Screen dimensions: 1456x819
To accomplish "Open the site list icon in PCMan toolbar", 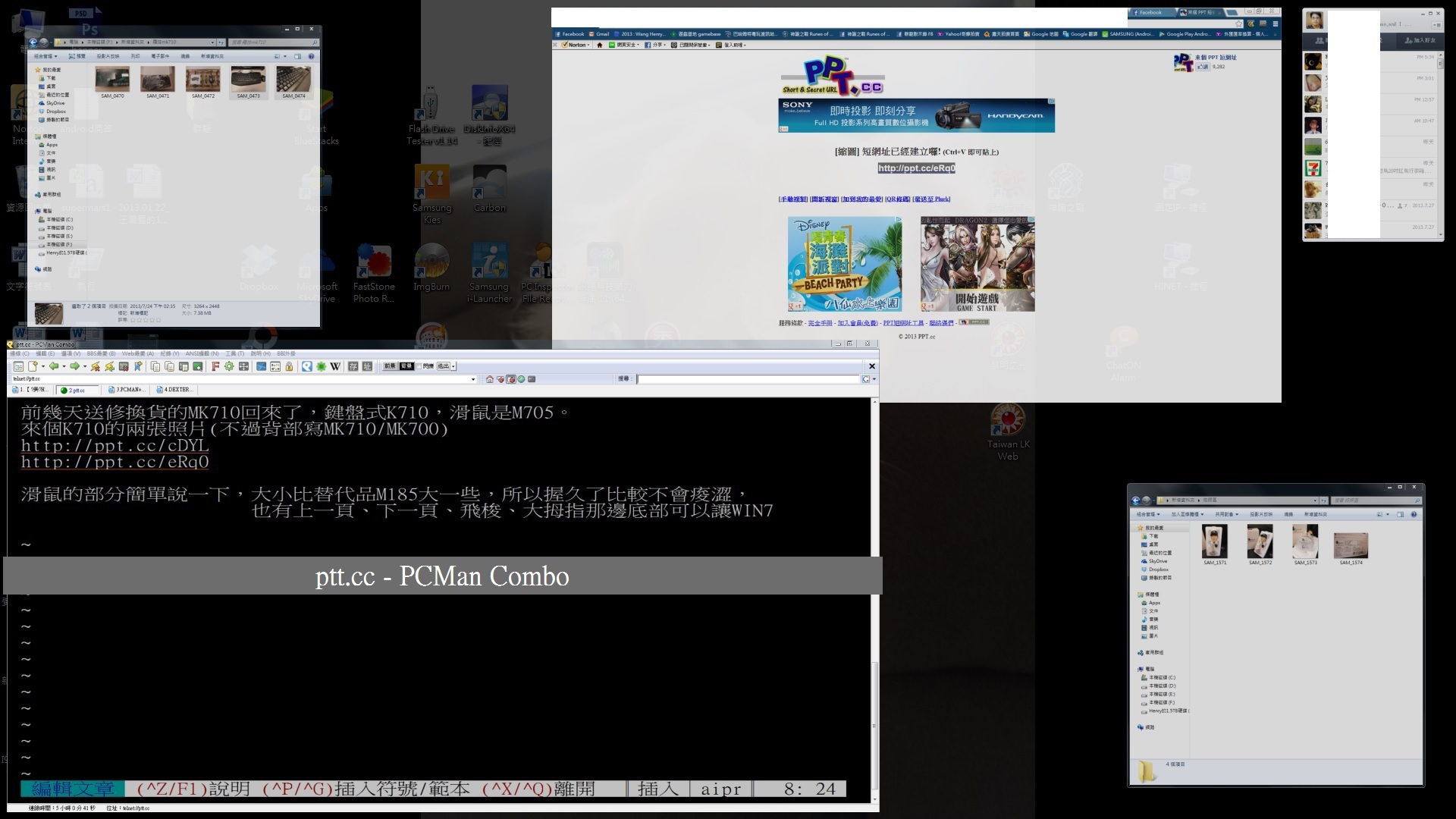I will pos(18,366).
